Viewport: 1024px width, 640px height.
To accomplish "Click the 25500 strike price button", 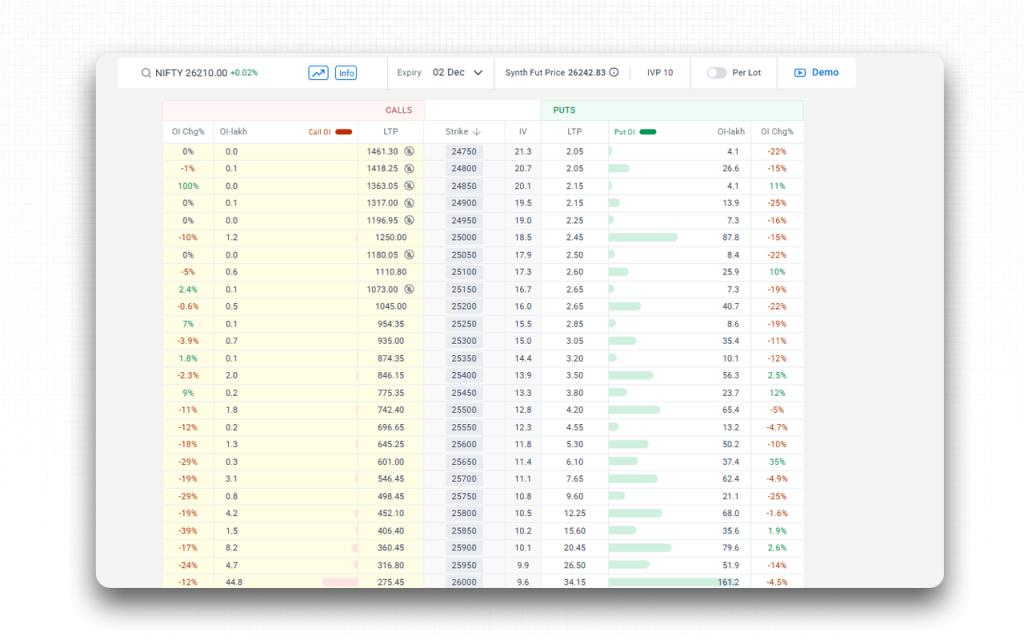I will (464, 410).
